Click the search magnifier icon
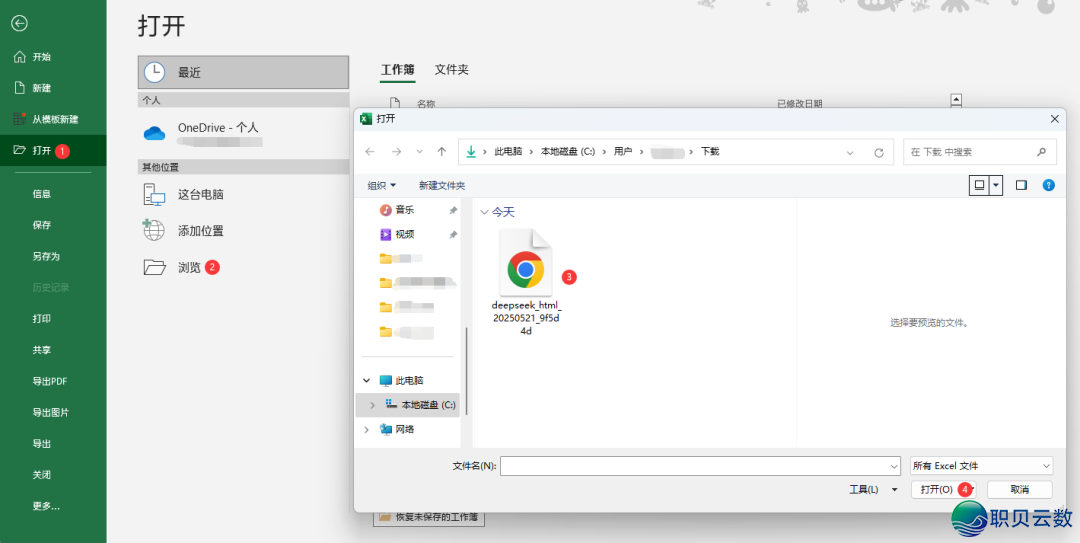Viewport: 1080px width, 543px height. click(x=1041, y=152)
